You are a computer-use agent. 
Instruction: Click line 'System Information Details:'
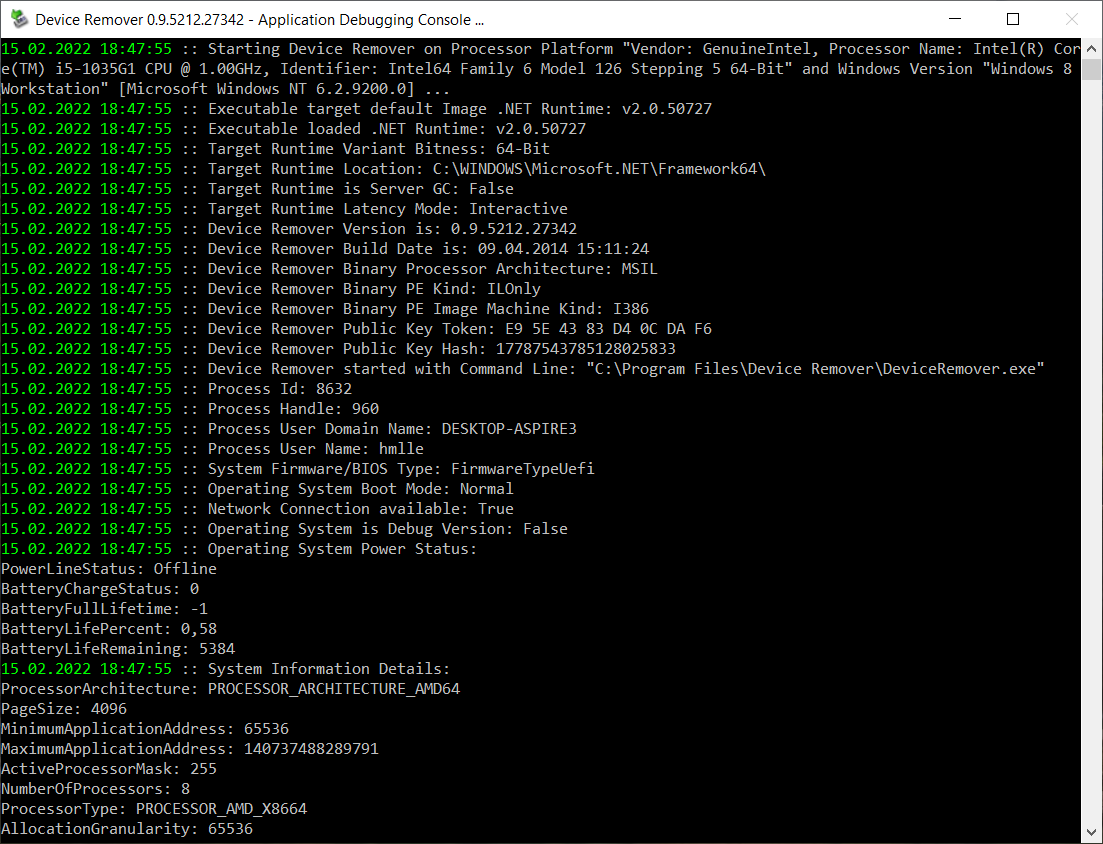click(226, 669)
